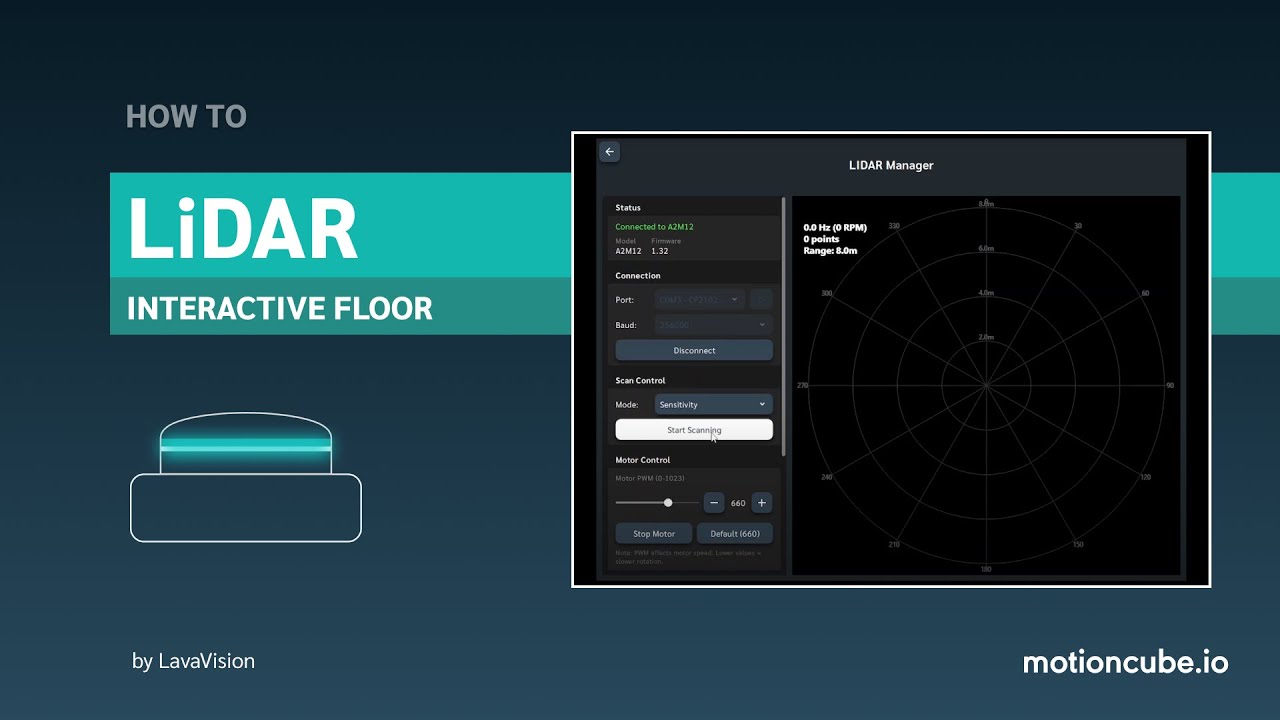This screenshot has height=720, width=1280.
Task: Click the '0 points' readout
Action: click(x=821, y=240)
